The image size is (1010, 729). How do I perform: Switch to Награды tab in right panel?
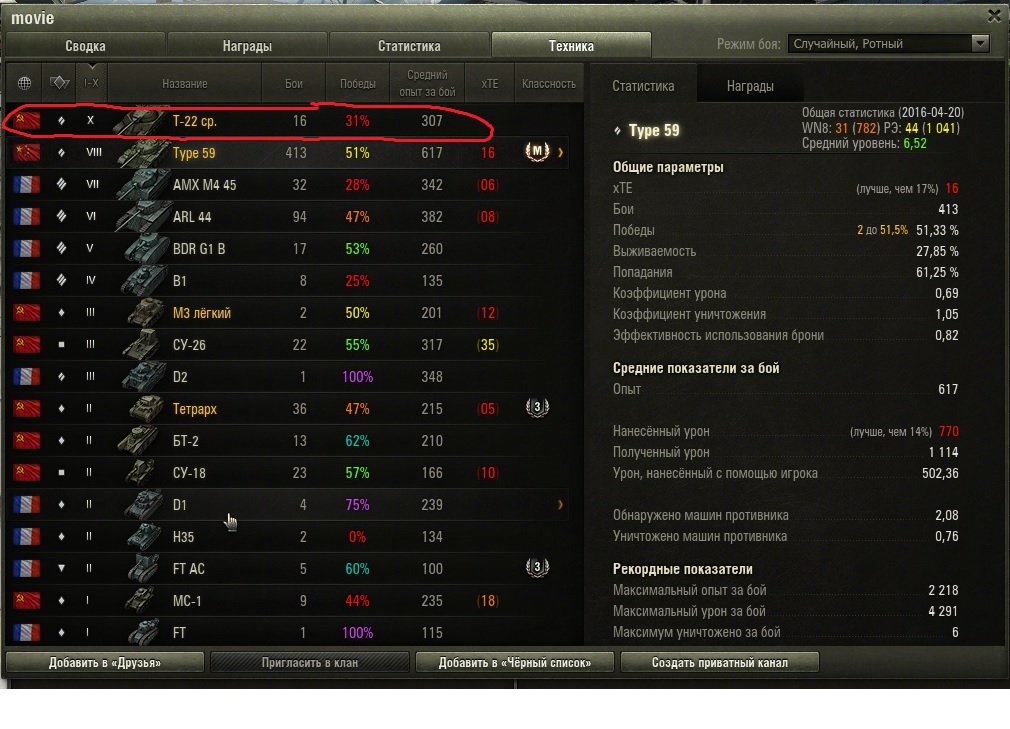click(x=750, y=86)
